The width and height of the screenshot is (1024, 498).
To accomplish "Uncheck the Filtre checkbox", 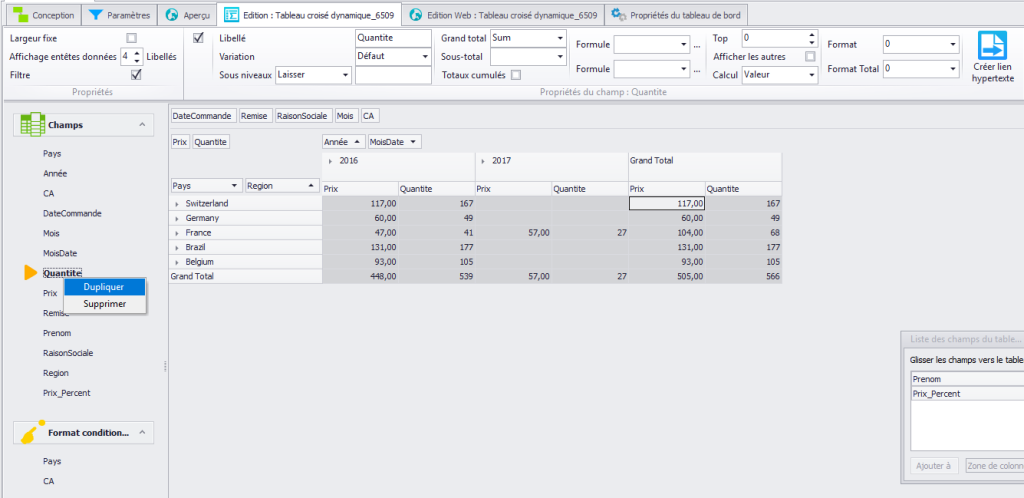I will (136, 75).
